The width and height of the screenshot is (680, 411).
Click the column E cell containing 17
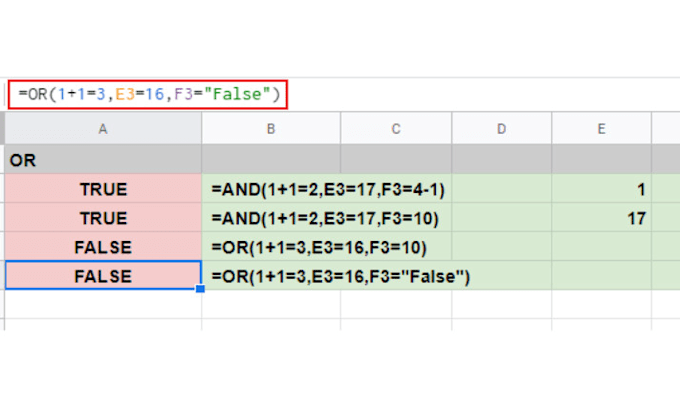pyautogui.click(x=601, y=218)
